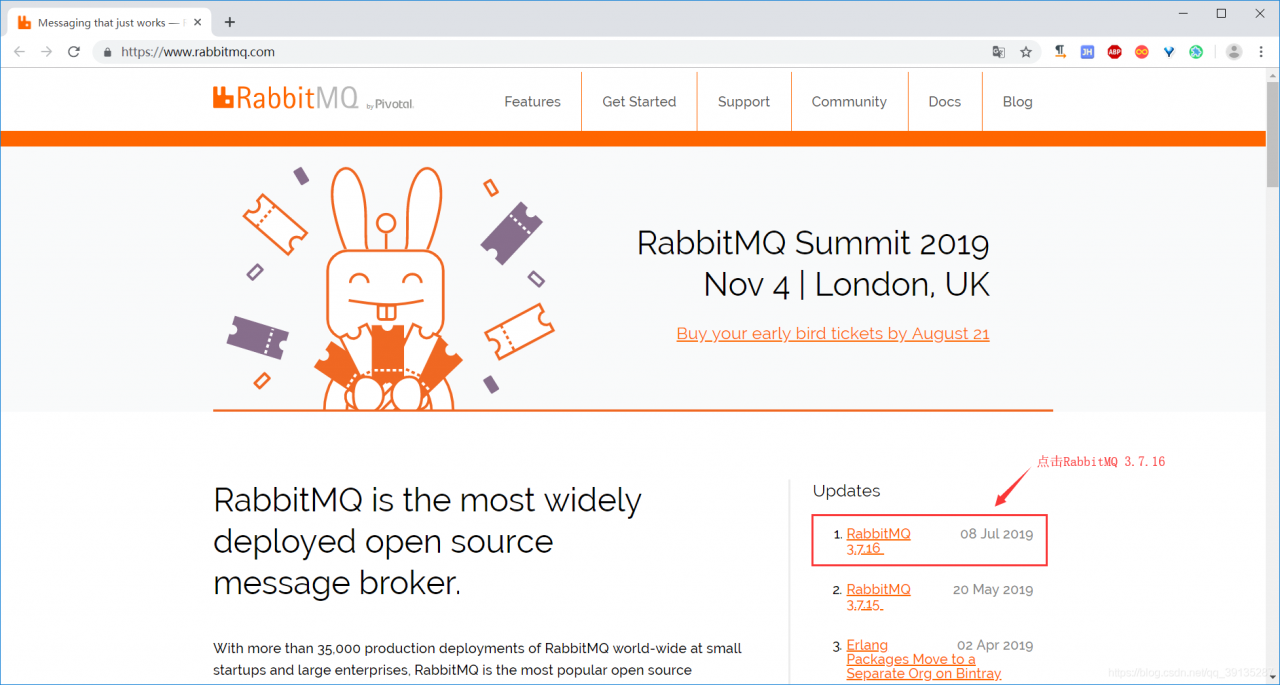Click the 35,000 production deployments paragraph

click(477, 659)
